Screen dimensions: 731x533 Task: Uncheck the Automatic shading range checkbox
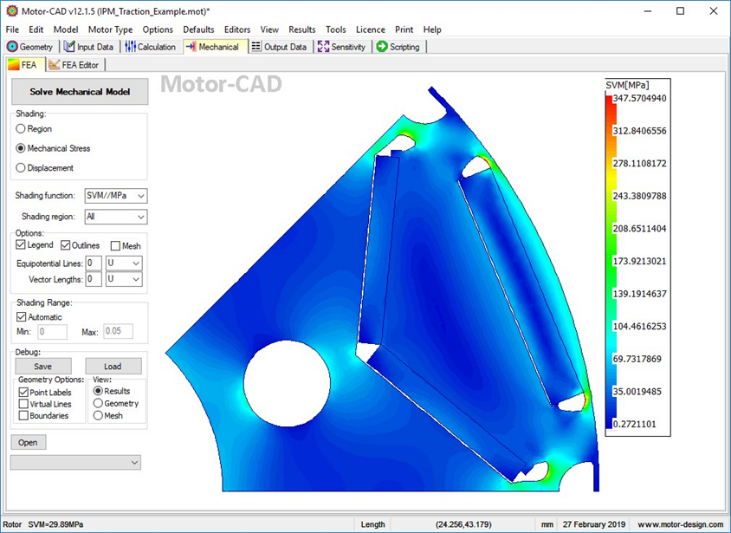tap(22, 317)
